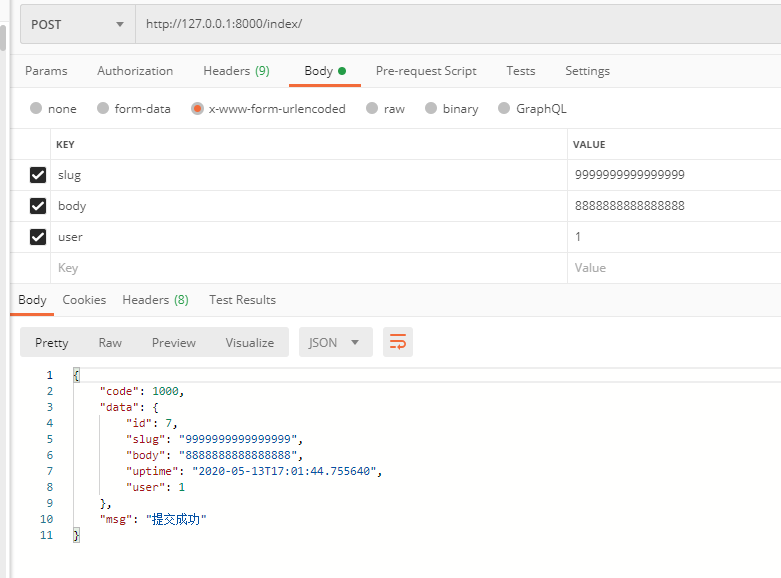The image size is (781, 578).
Task: Click the request URL field
Action: click(450, 24)
